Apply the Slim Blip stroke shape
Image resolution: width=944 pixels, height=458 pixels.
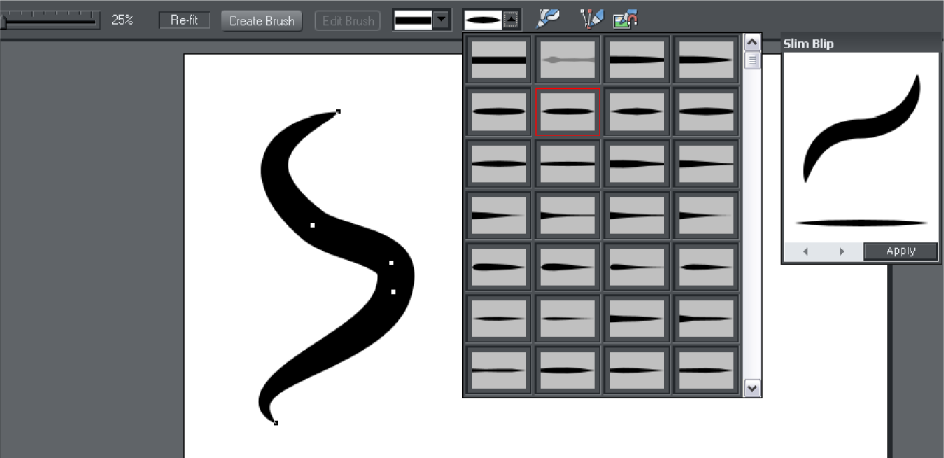click(901, 251)
